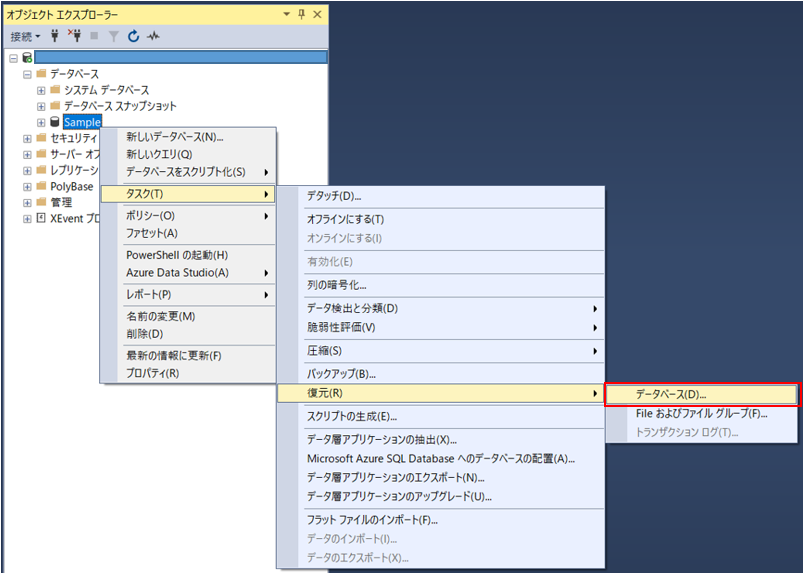Expand the システム データベース folder node
The height and width of the screenshot is (575, 805).
(x=41, y=91)
